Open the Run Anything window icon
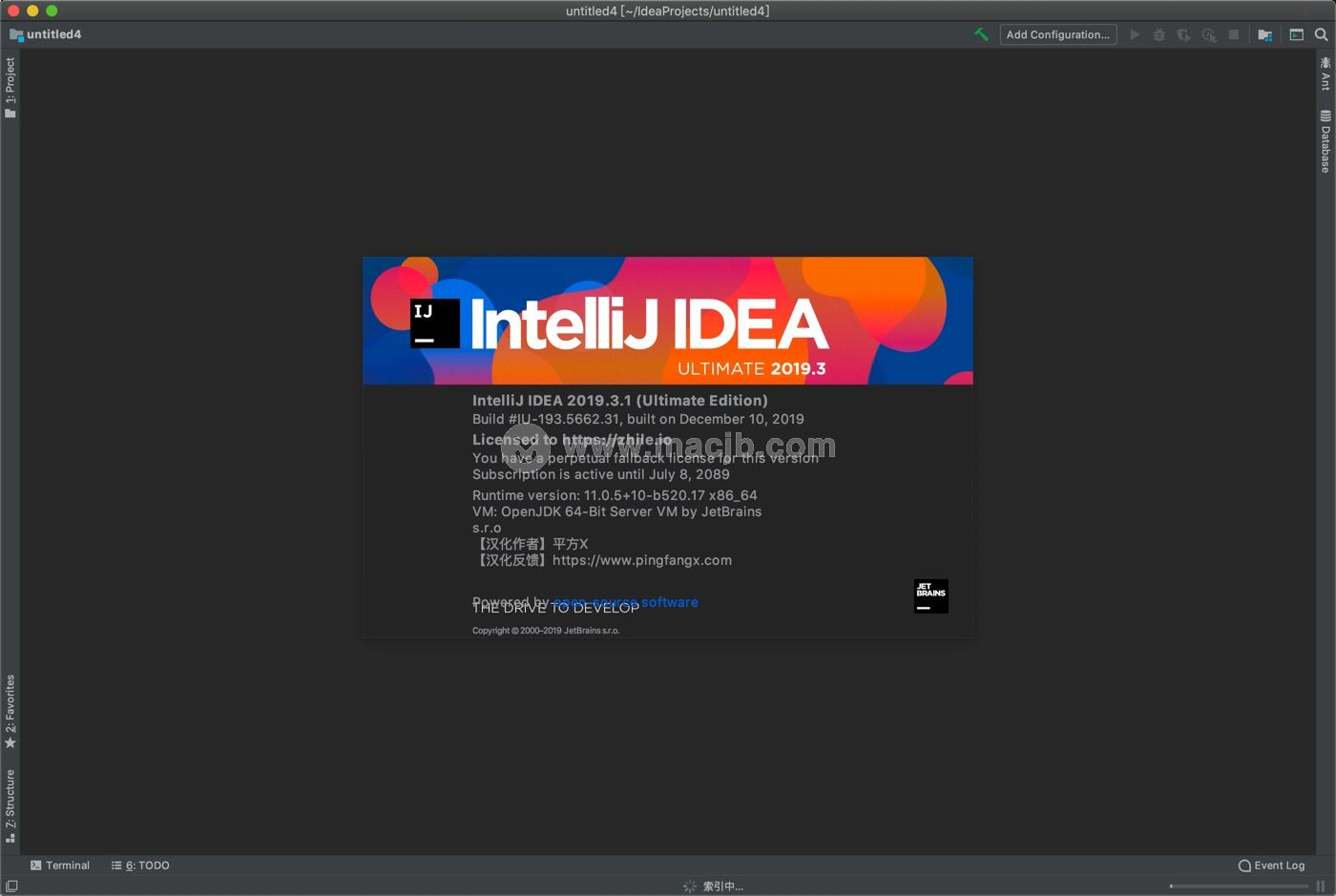 pyautogui.click(x=1296, y=34)
